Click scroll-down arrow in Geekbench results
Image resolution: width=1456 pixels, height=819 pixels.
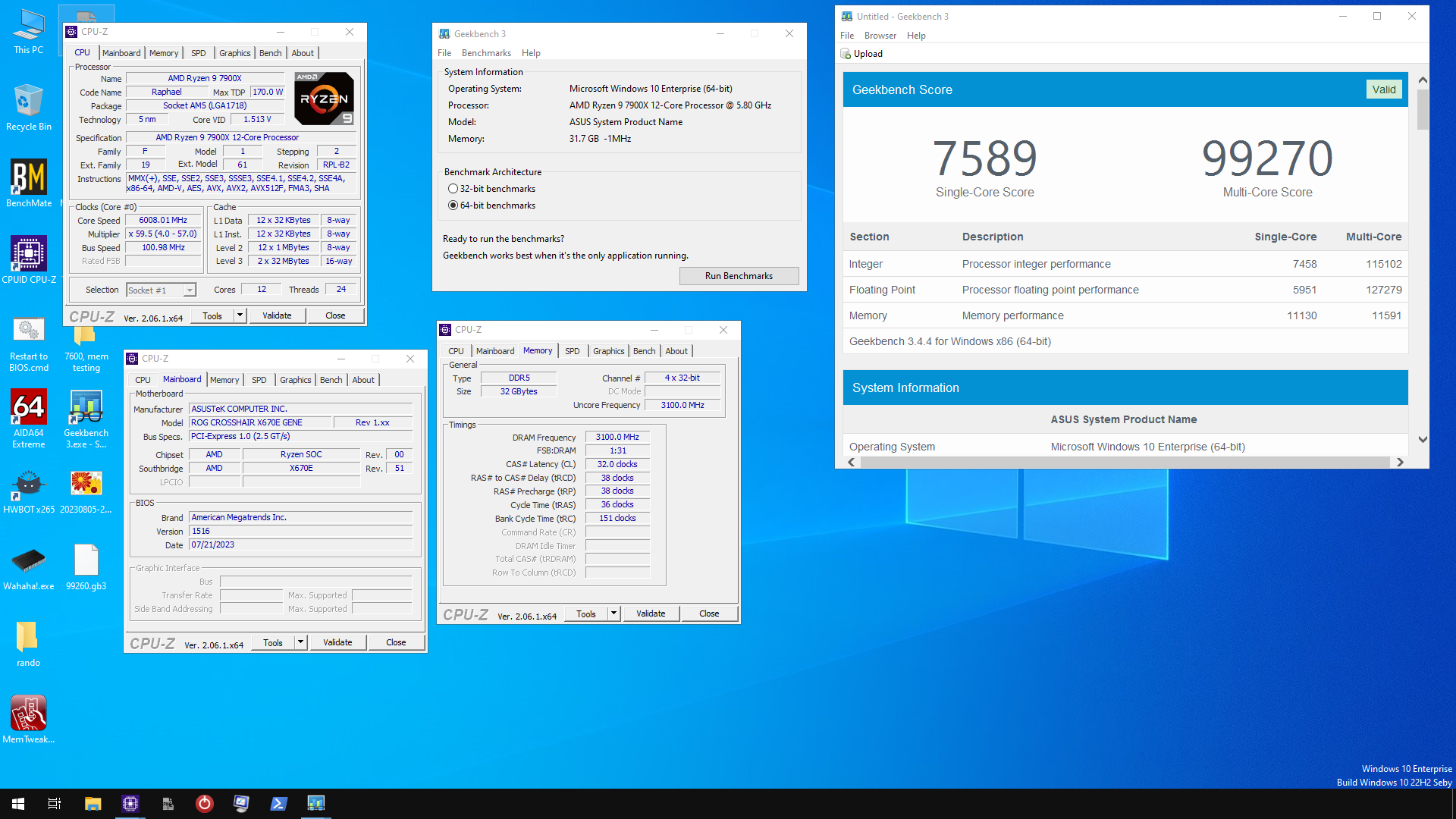pos(1423,439)
